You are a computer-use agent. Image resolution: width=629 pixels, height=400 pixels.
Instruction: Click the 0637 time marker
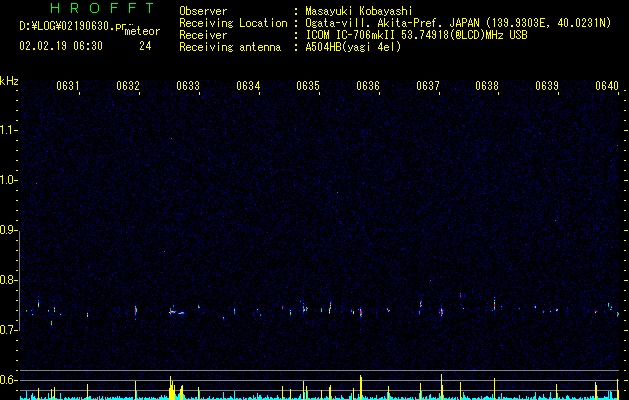tap(428, 86)
